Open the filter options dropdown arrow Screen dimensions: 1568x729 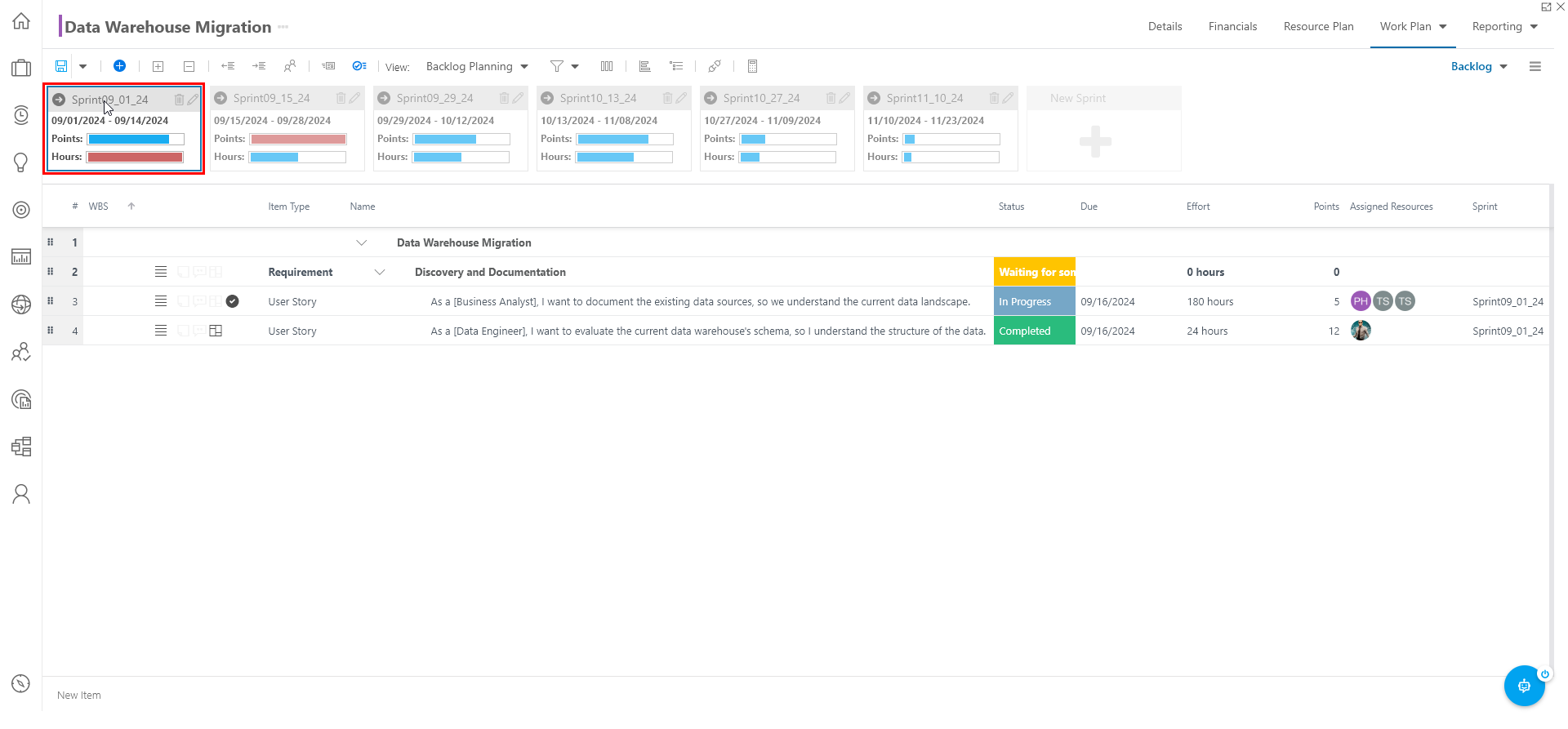click(575, 67)
